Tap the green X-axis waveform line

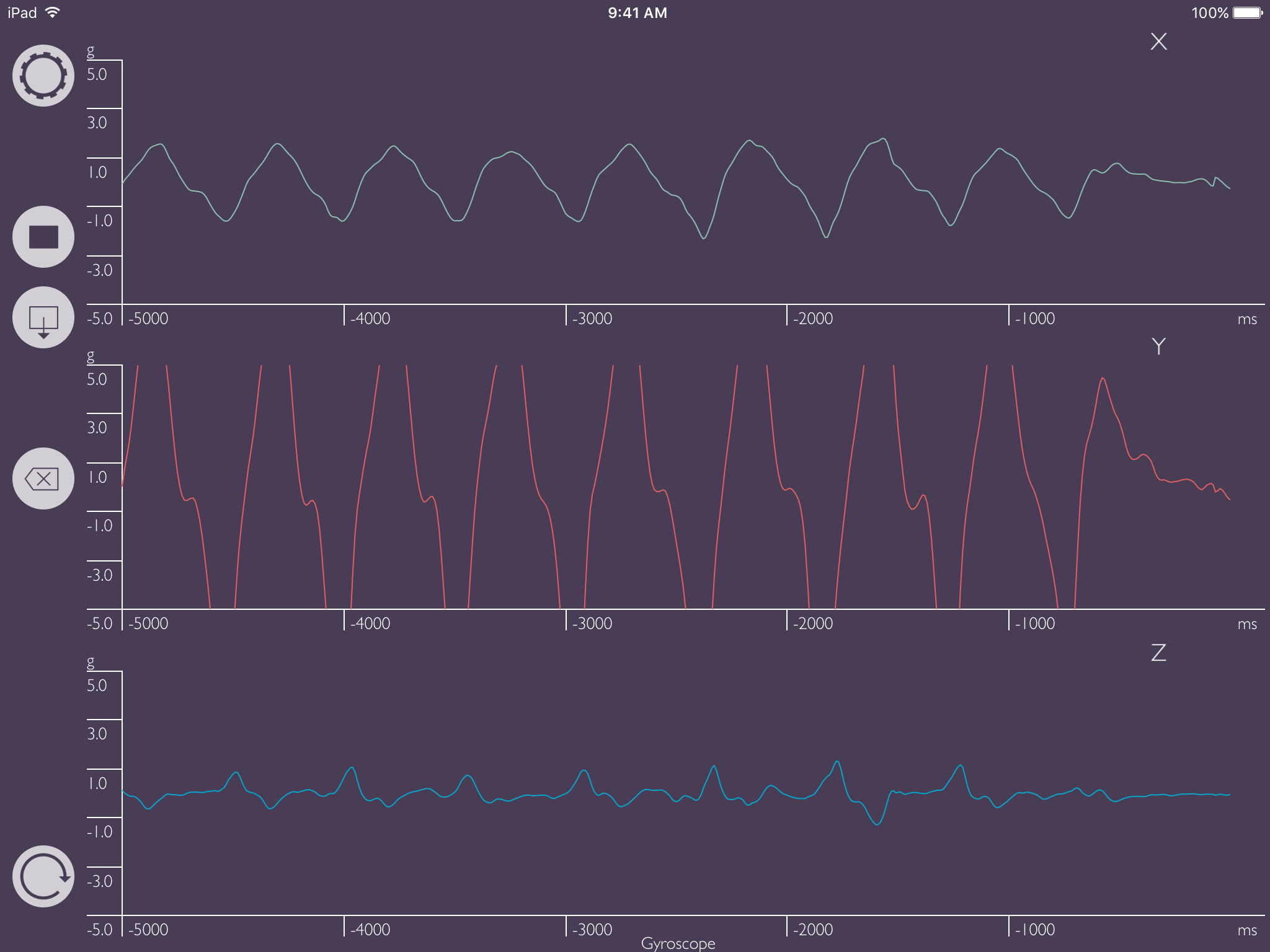pos(629,145)
